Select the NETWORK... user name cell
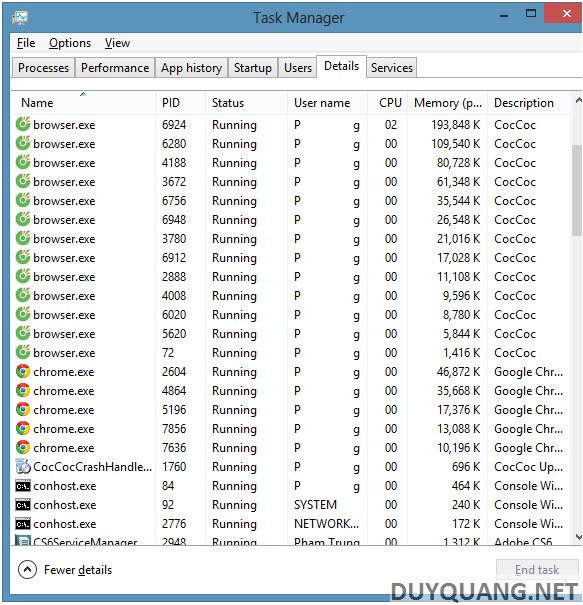Image resolution: width=583 pixels, height=605 pixels. pyautogui.click(x=326, y=524)
